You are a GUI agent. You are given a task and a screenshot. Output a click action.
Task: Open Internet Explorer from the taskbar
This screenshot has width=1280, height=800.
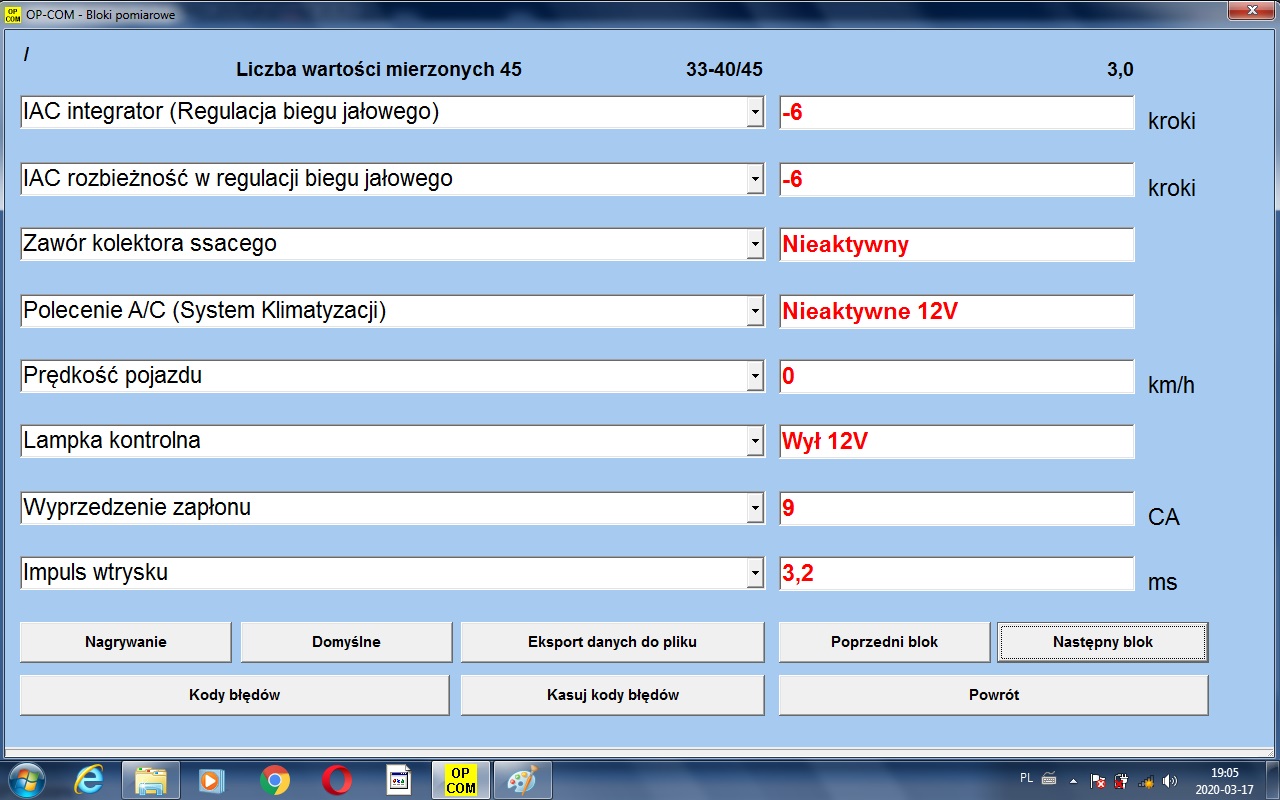pyautogui.click(x=90, y=779)
